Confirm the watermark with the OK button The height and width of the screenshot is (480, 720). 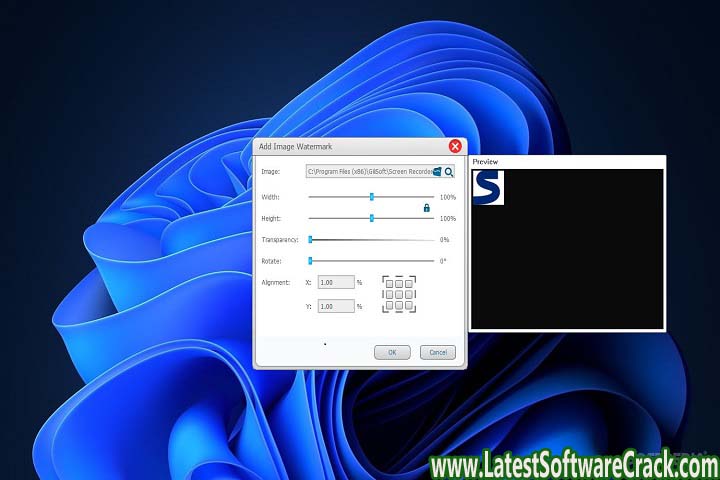[x=392, y=352]
